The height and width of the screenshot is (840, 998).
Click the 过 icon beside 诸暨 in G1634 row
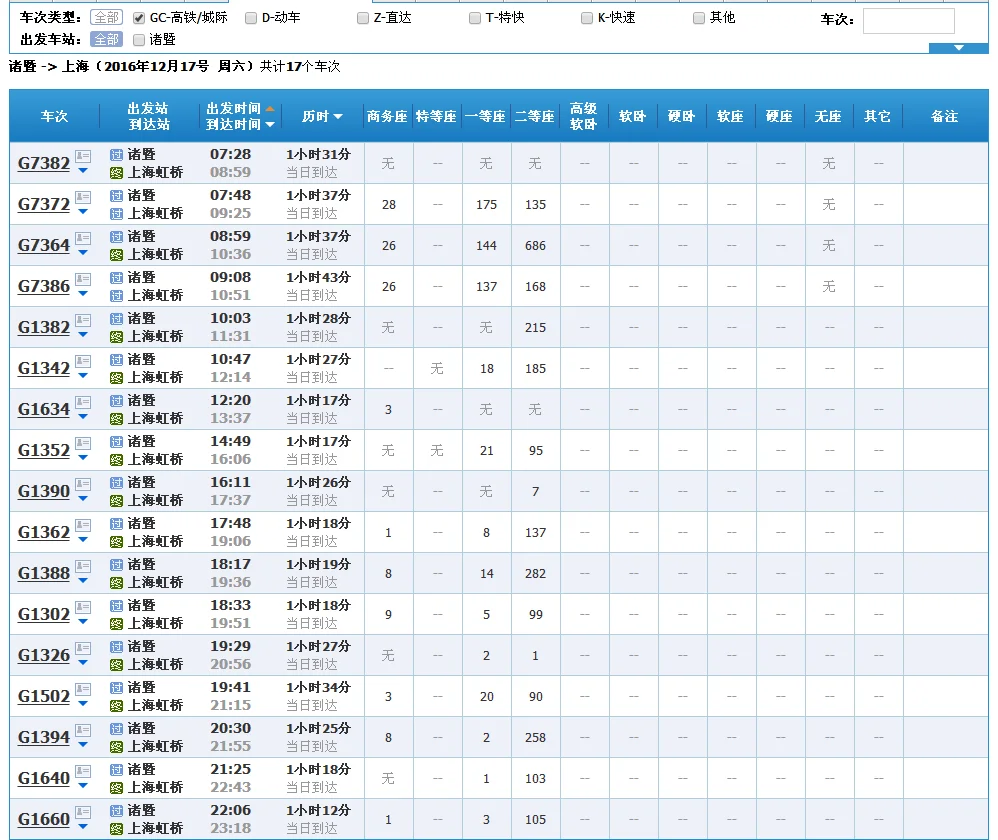pos(115,401)
